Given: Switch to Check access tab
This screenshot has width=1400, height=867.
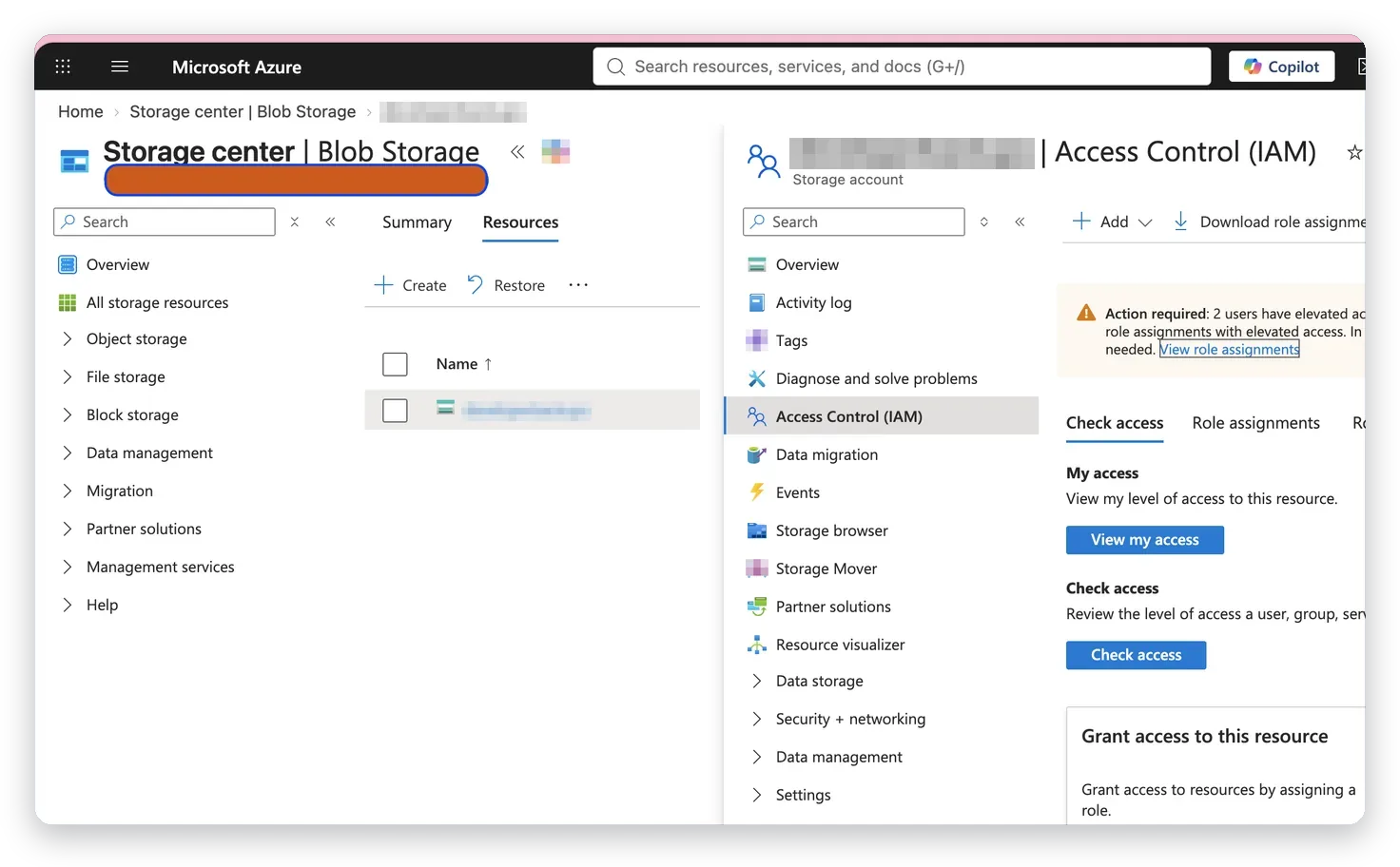Looking at the screenshot, I should [x=1115, y=423].
